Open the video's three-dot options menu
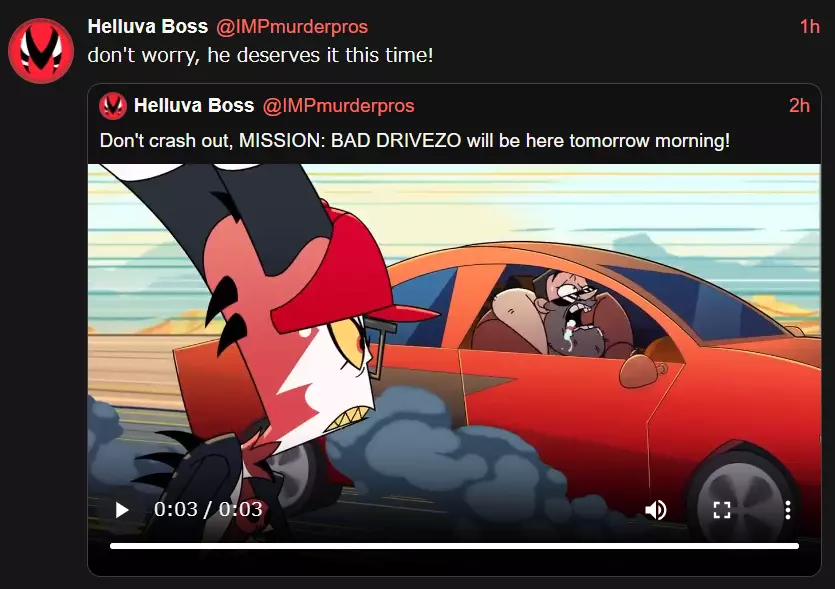The image size is (835, 589). pyautogui.click(x=788, y=510)
